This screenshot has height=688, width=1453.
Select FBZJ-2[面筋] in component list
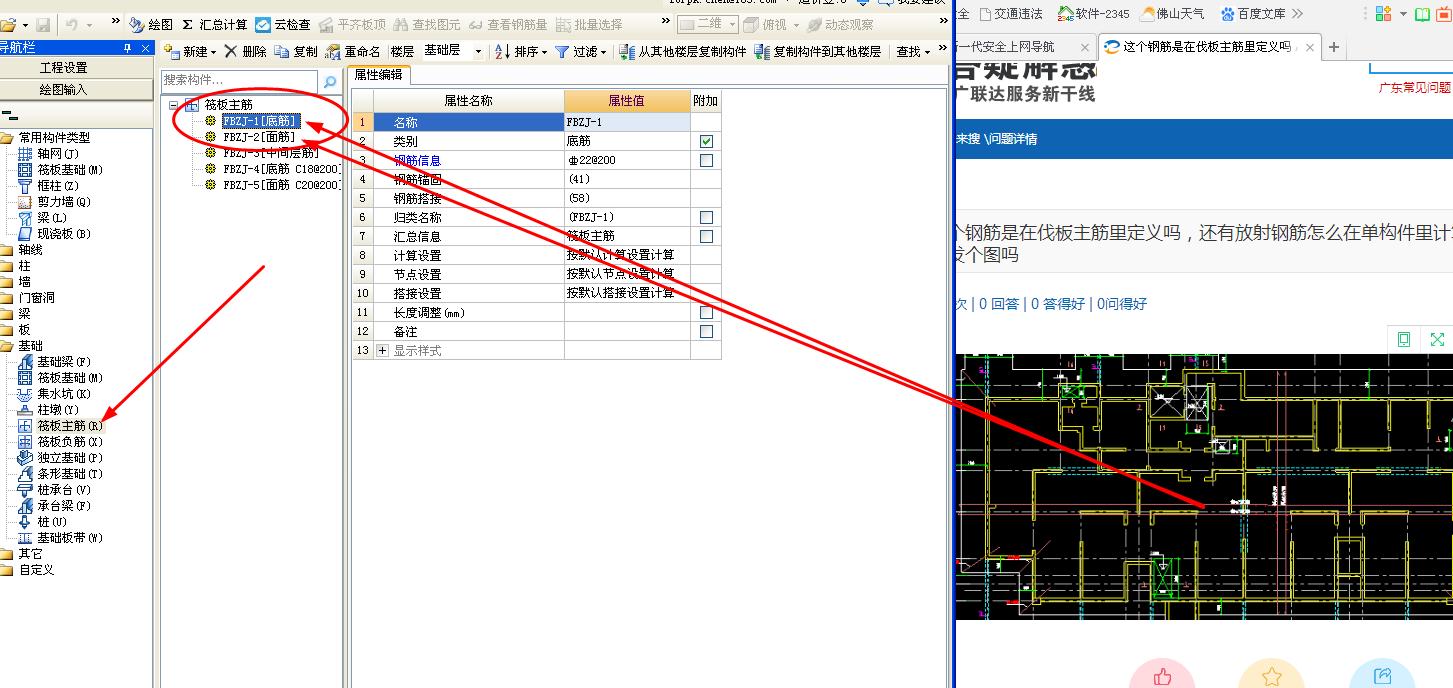(x=259, y=136)
